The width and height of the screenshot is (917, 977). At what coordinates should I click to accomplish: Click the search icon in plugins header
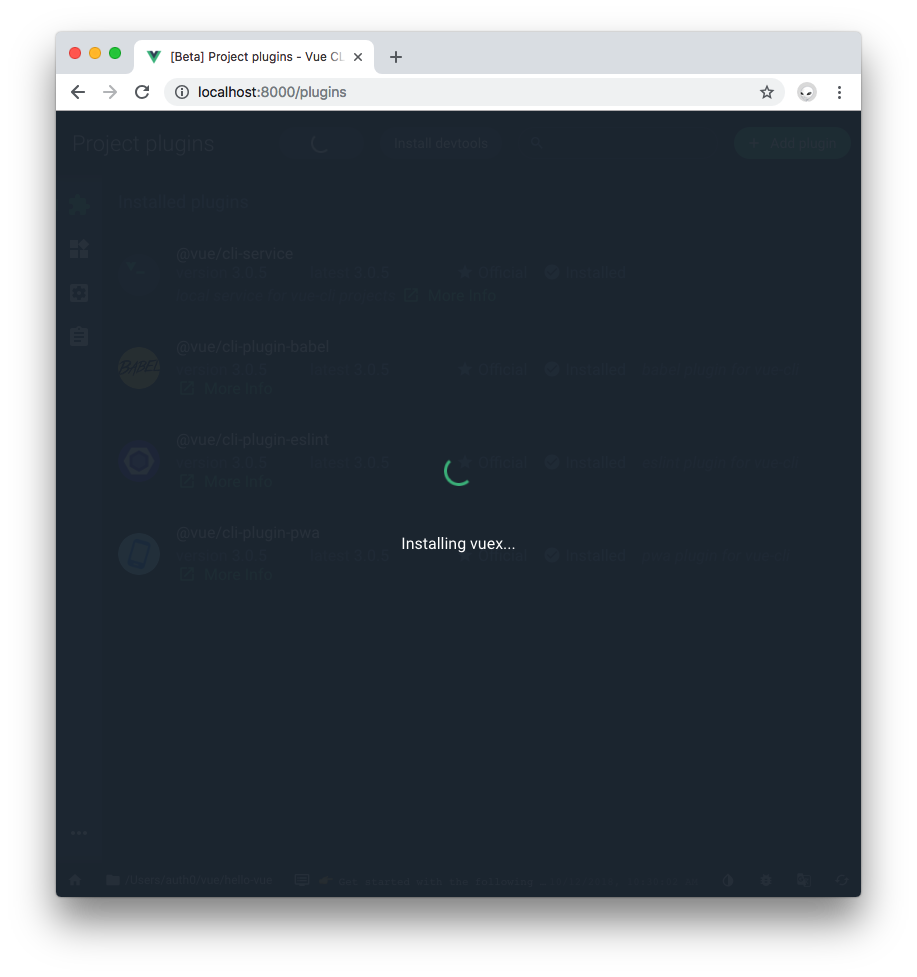[536, 143]
